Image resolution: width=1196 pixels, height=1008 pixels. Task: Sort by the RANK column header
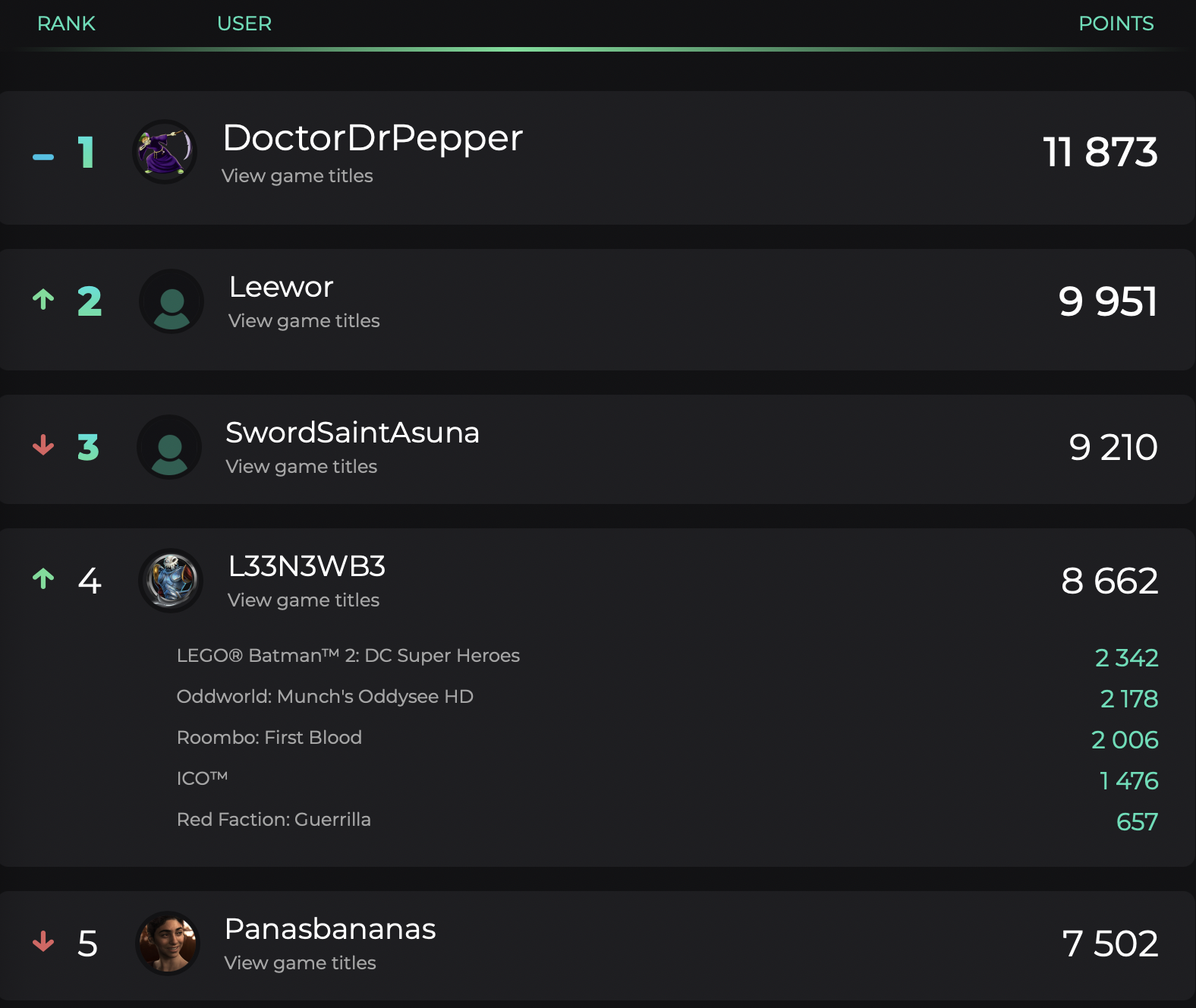coord(66,24)
